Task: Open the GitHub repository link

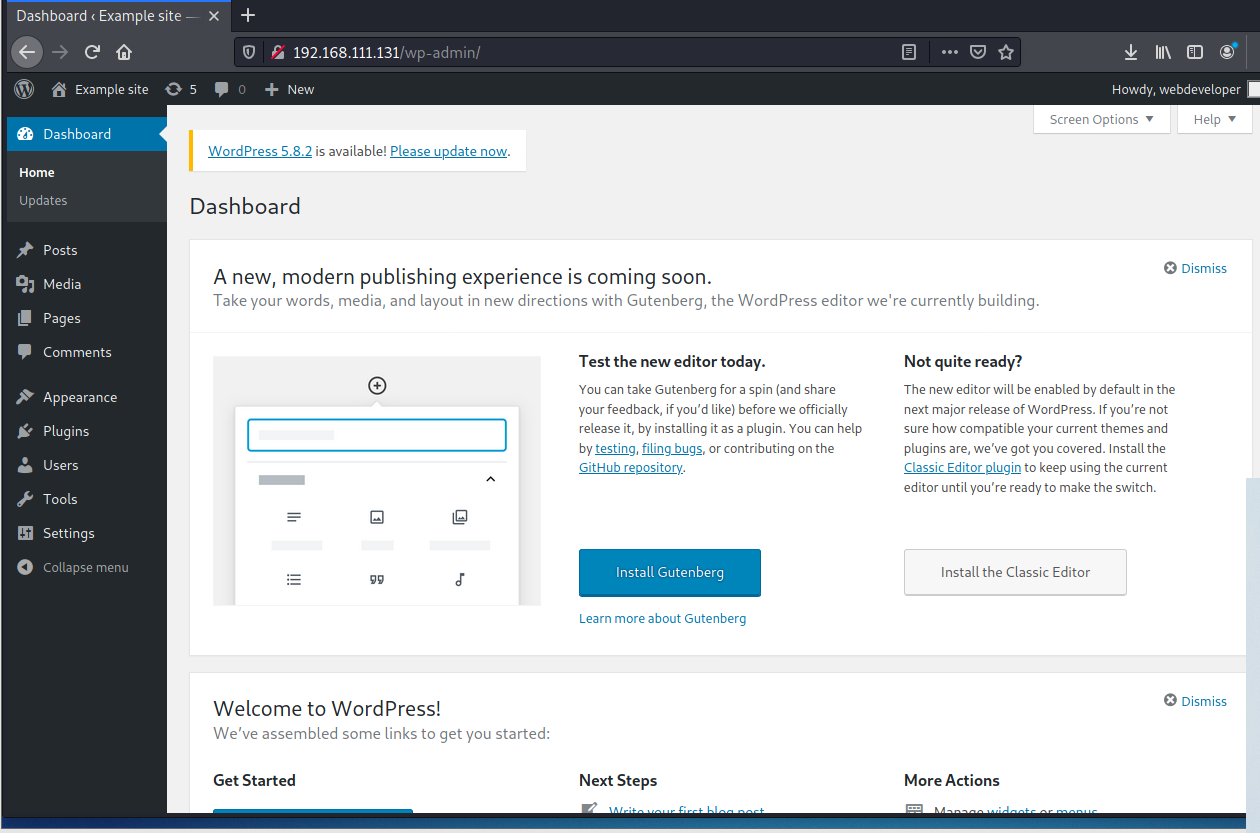Action: [x=631, y=467]
